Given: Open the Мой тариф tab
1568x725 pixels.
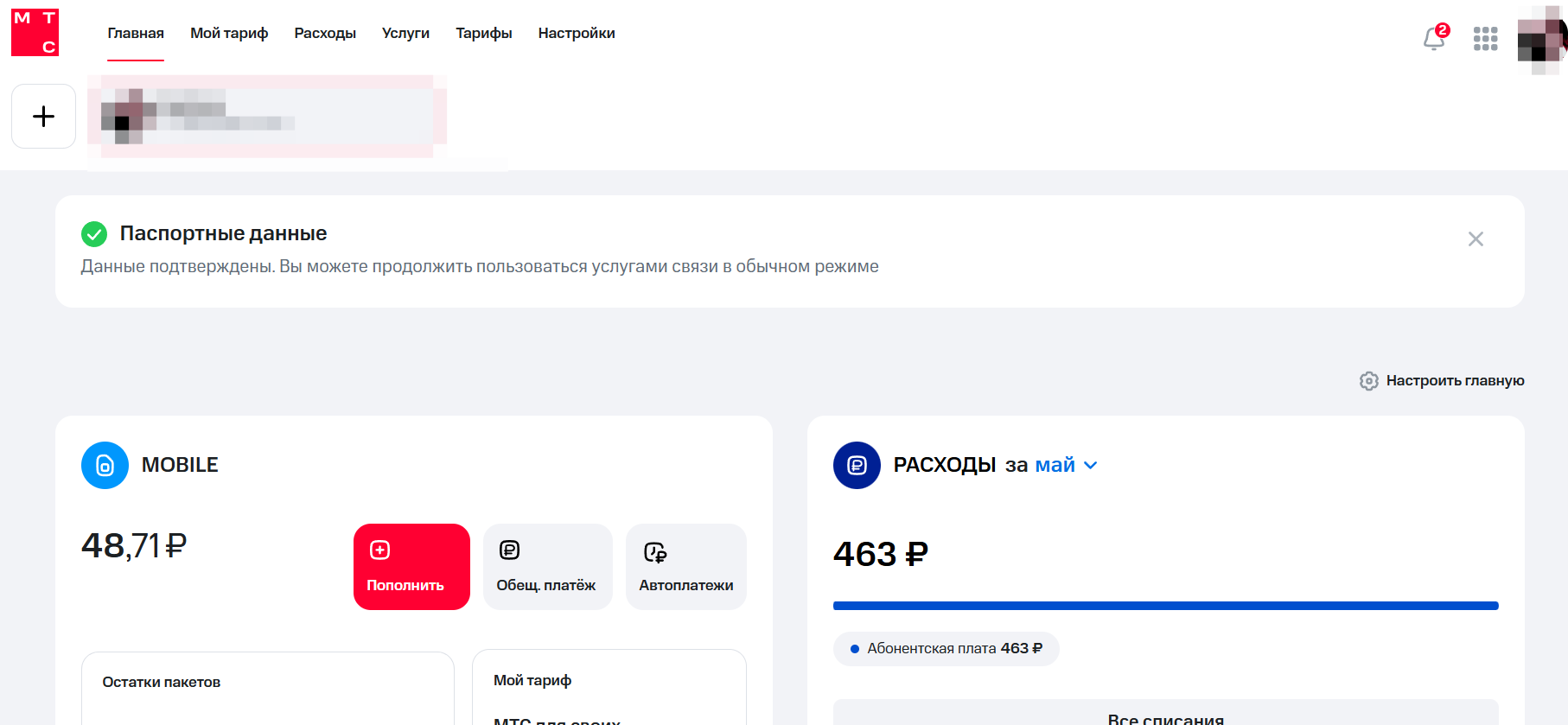Looking at the screenshot, I should pos(229,33).
